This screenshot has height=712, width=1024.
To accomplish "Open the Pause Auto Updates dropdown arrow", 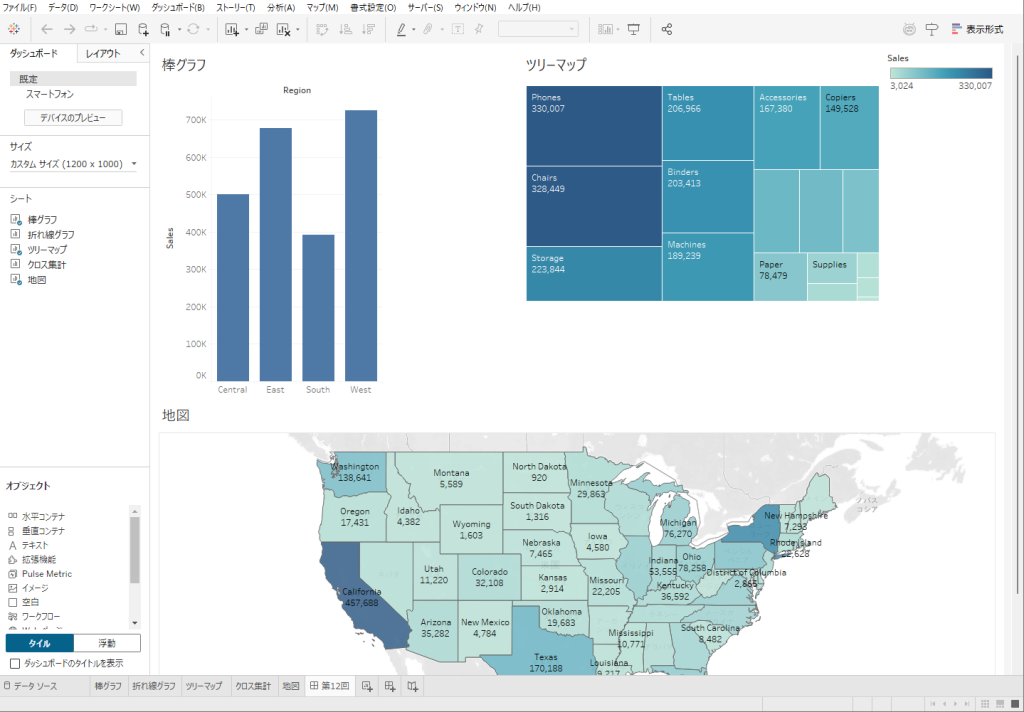I will pyautogui.click(x=180, y=30).
